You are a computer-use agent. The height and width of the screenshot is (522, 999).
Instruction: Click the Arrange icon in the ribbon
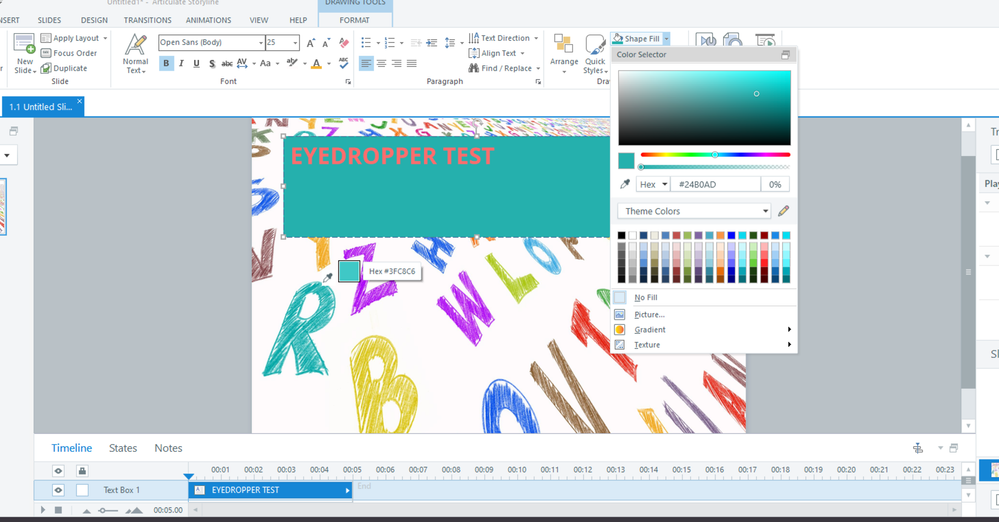click(564, 52)
